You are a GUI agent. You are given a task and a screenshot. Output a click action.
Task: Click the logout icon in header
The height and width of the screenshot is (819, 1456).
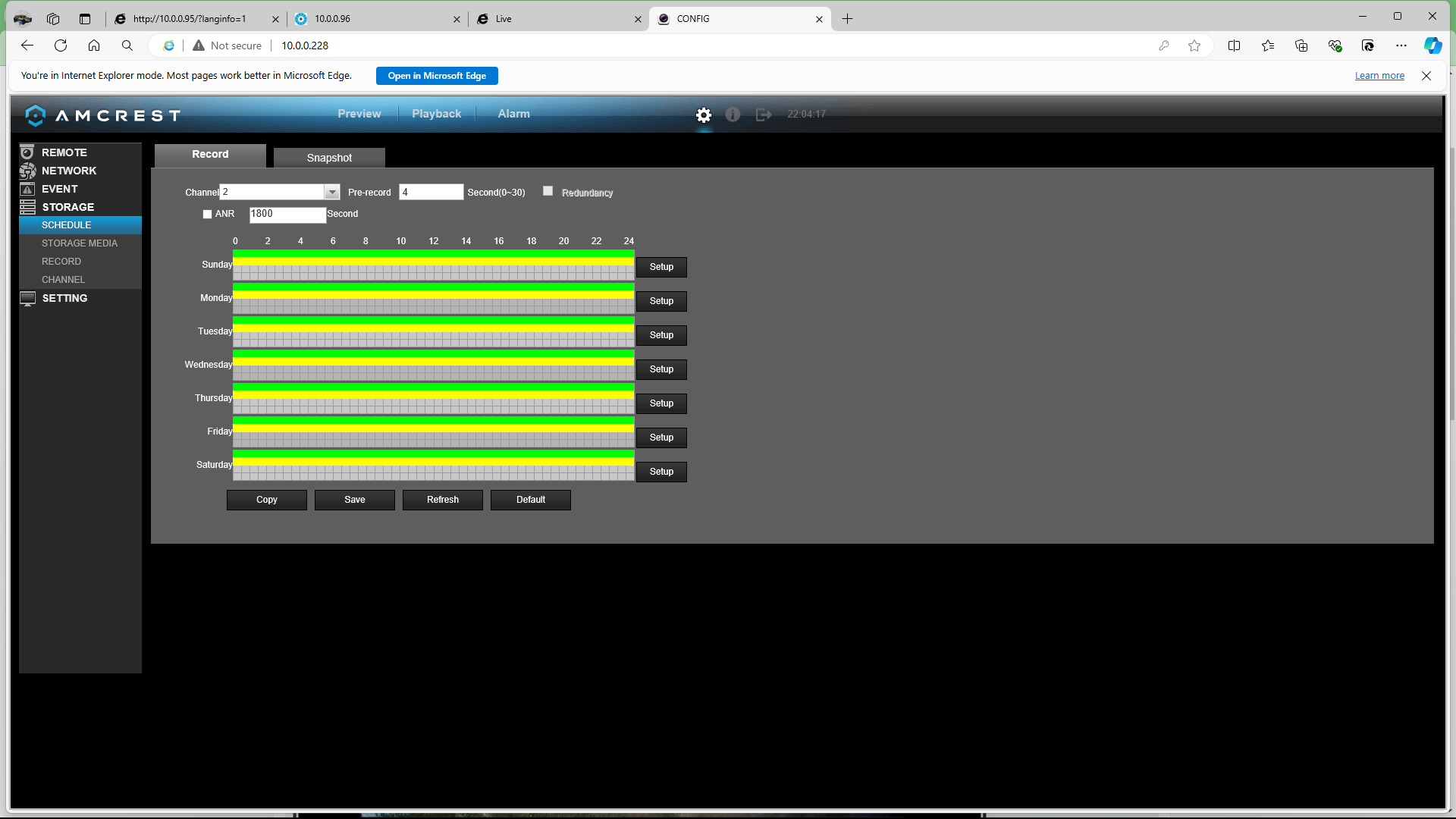(764, 115)
